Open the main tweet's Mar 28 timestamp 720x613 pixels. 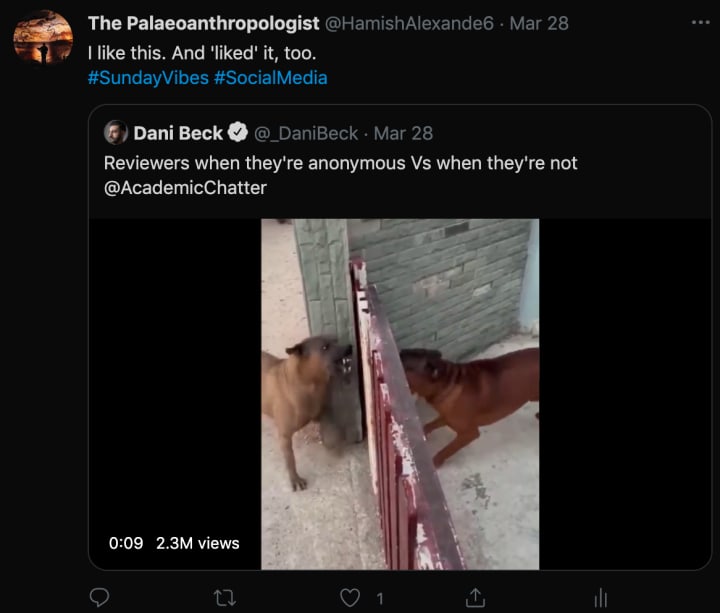539,23
